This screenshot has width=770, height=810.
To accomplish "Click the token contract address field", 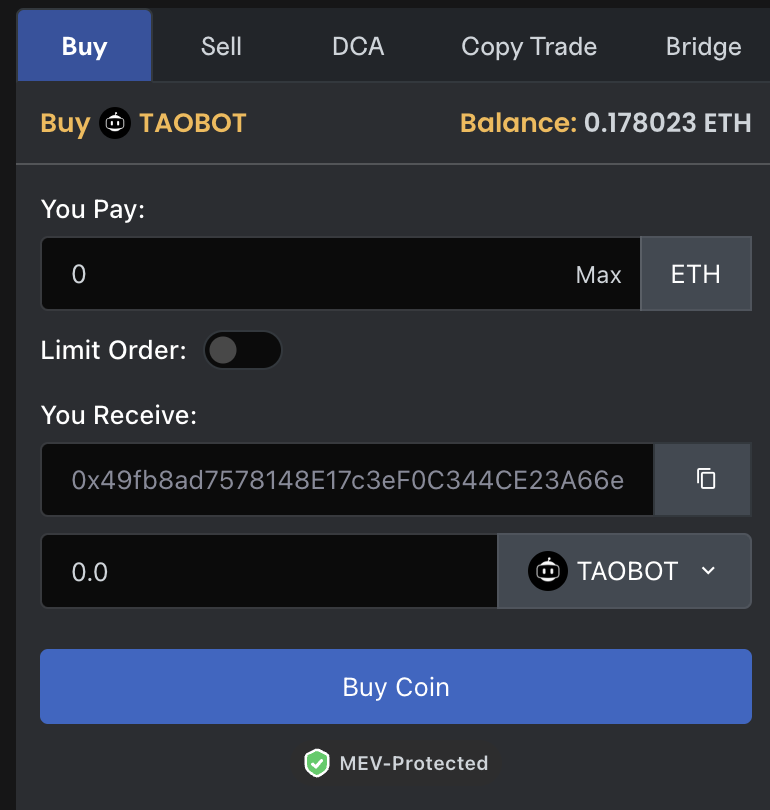I will tap(347, 480).
